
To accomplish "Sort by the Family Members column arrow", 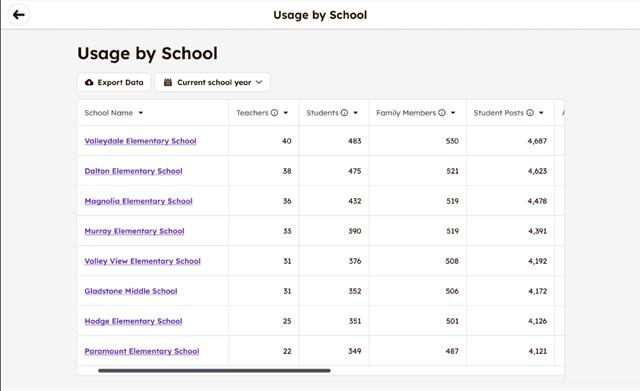I will (453, 113).
